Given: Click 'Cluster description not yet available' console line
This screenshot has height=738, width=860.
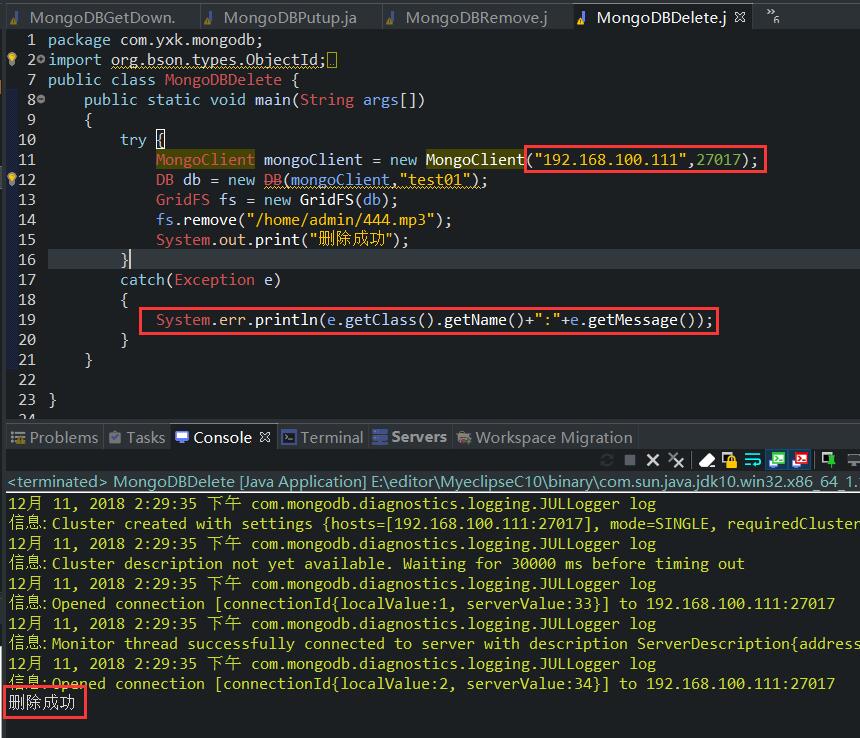Looking at the screenshot, I should pyautogui.click(x=376, y=563).
